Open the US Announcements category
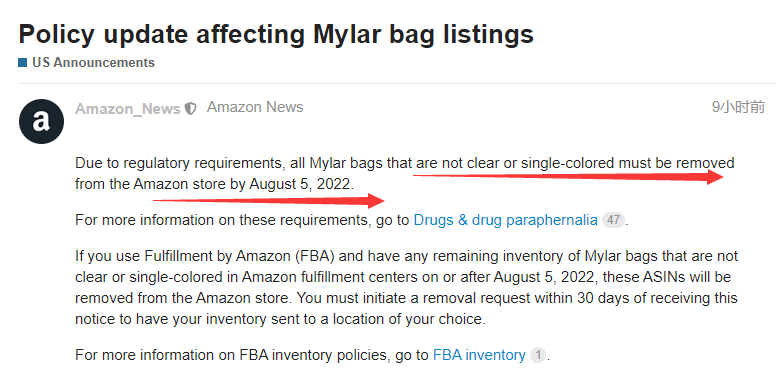This screenshot has height=388, width=779. [93, 63]
